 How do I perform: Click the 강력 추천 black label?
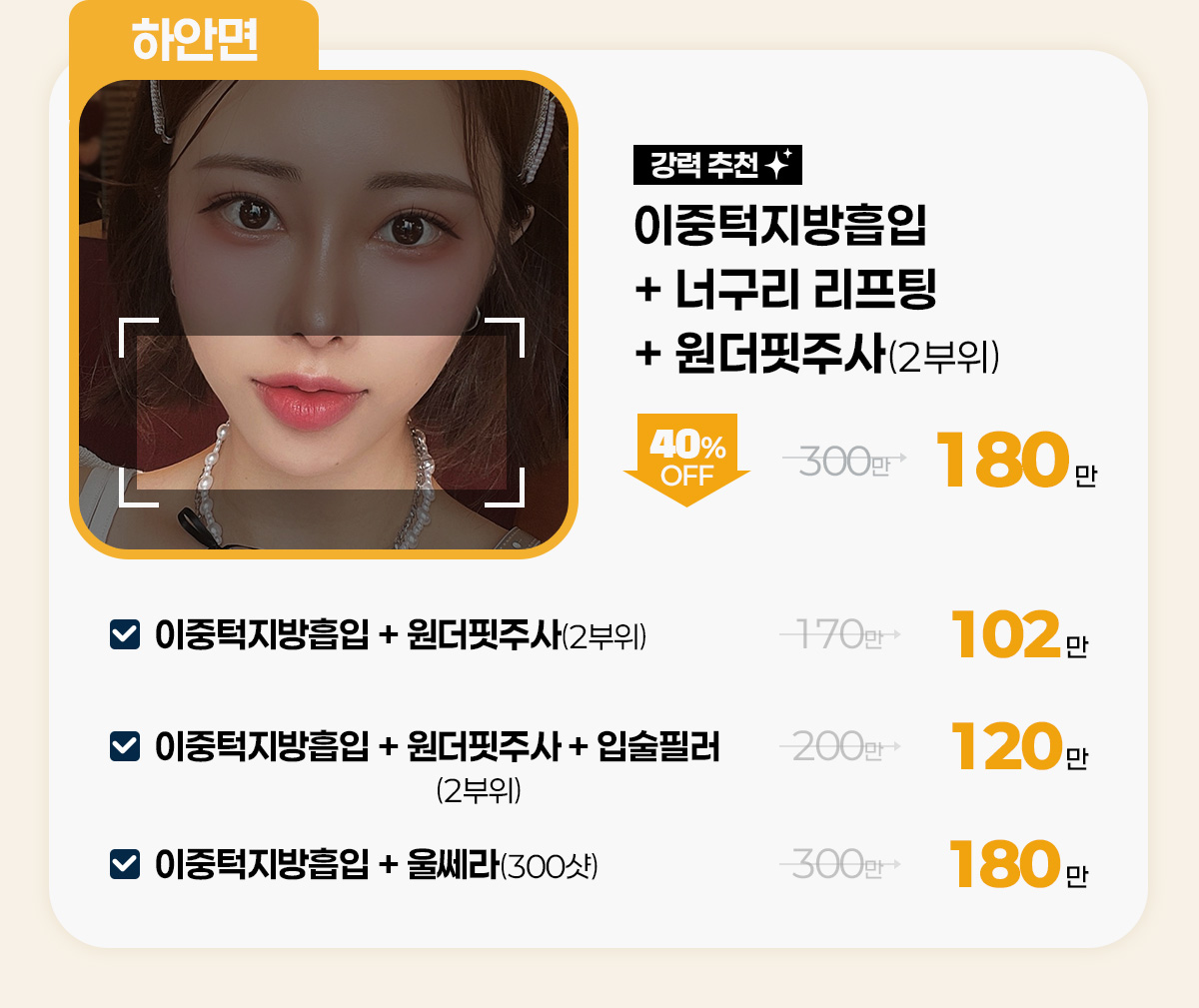click(x=717, y=165)
